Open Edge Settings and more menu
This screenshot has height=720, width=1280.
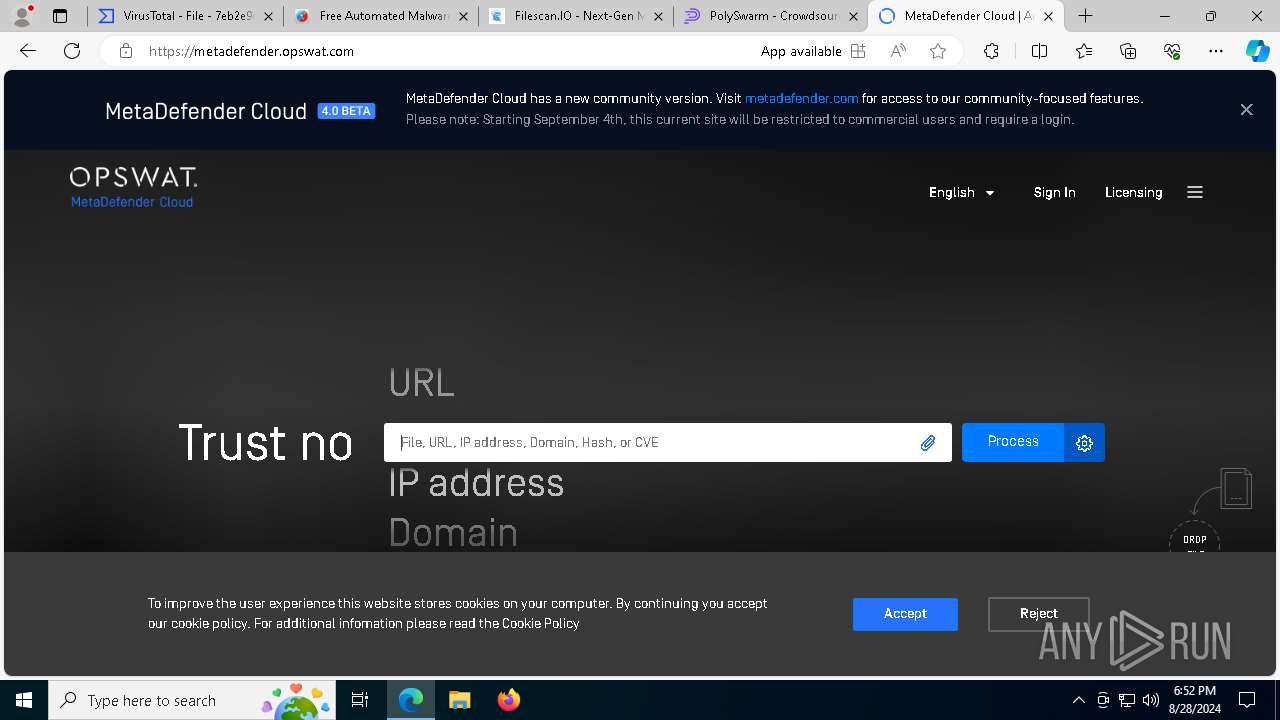[x=1216, y=51]
